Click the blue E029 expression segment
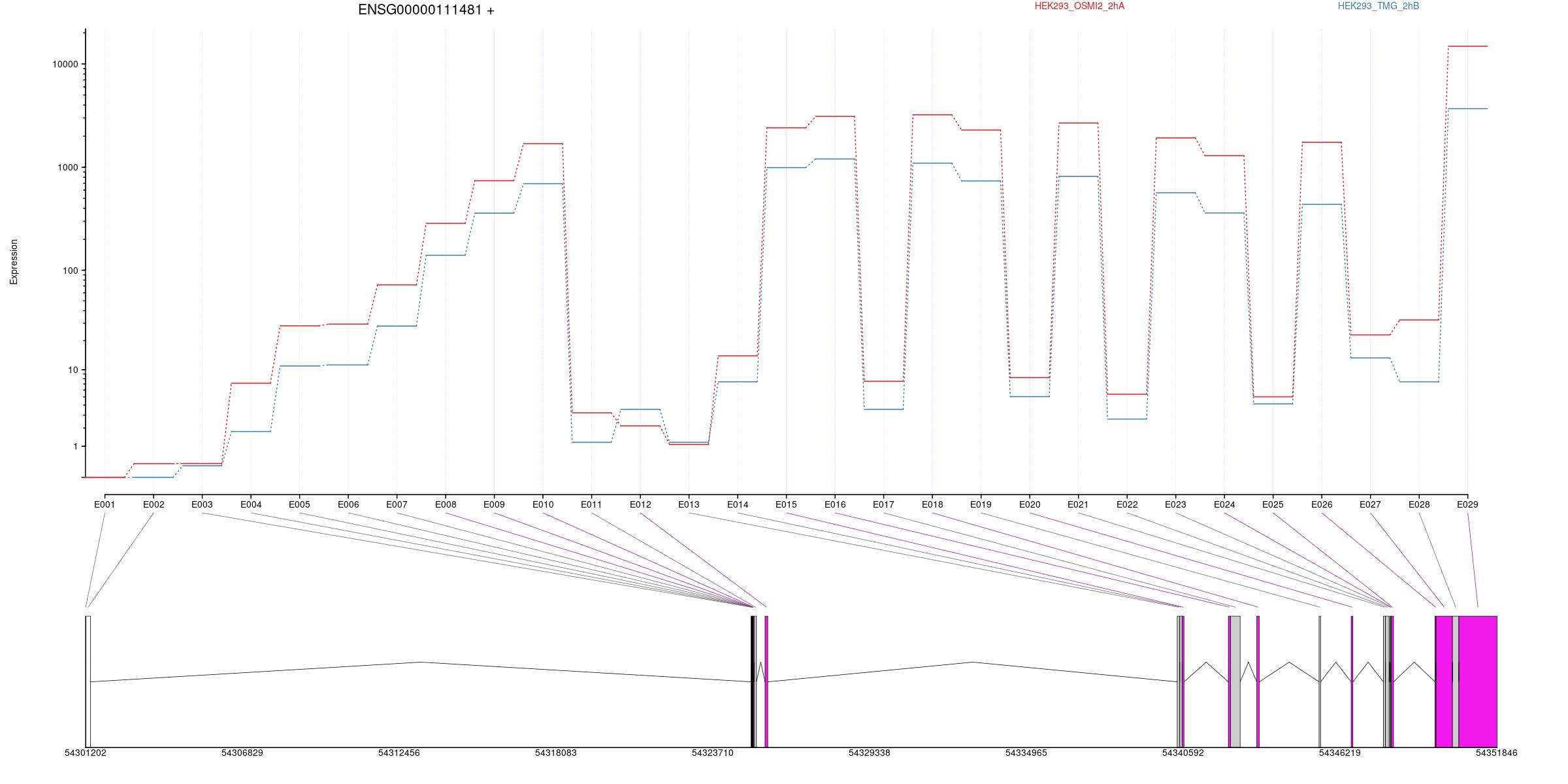Viewport: 1568px width, 784px height. [x=1468, y=109]
